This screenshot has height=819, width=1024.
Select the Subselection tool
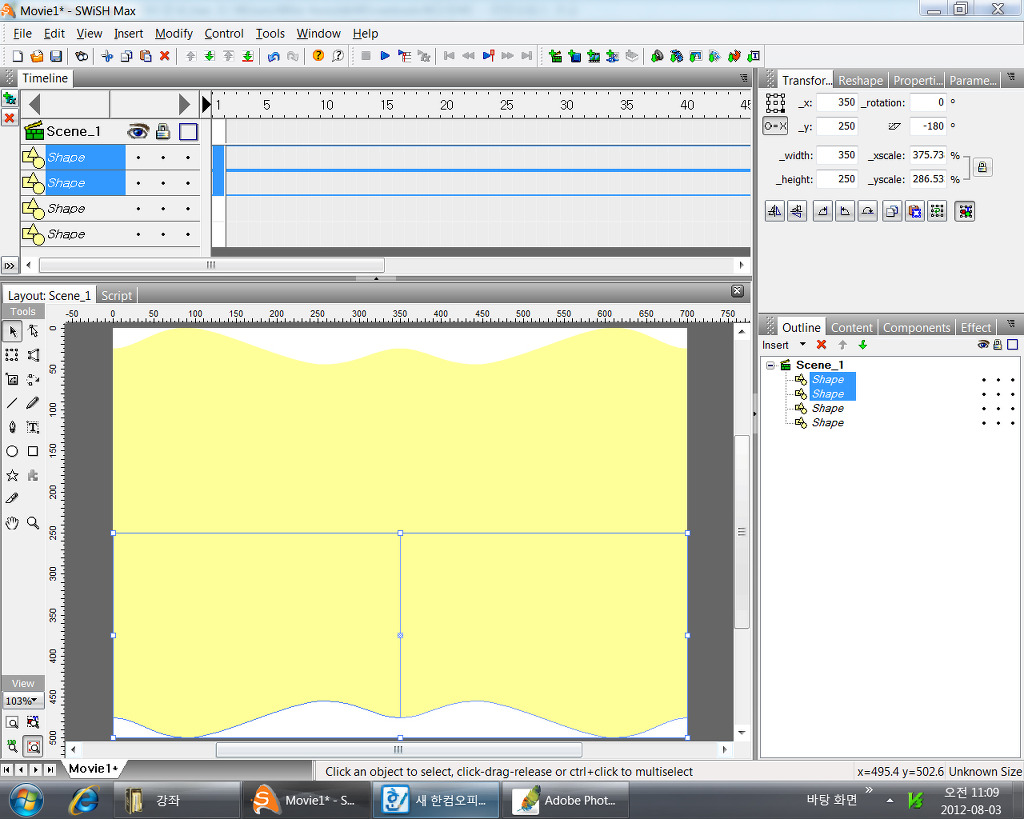coord(33,332)
